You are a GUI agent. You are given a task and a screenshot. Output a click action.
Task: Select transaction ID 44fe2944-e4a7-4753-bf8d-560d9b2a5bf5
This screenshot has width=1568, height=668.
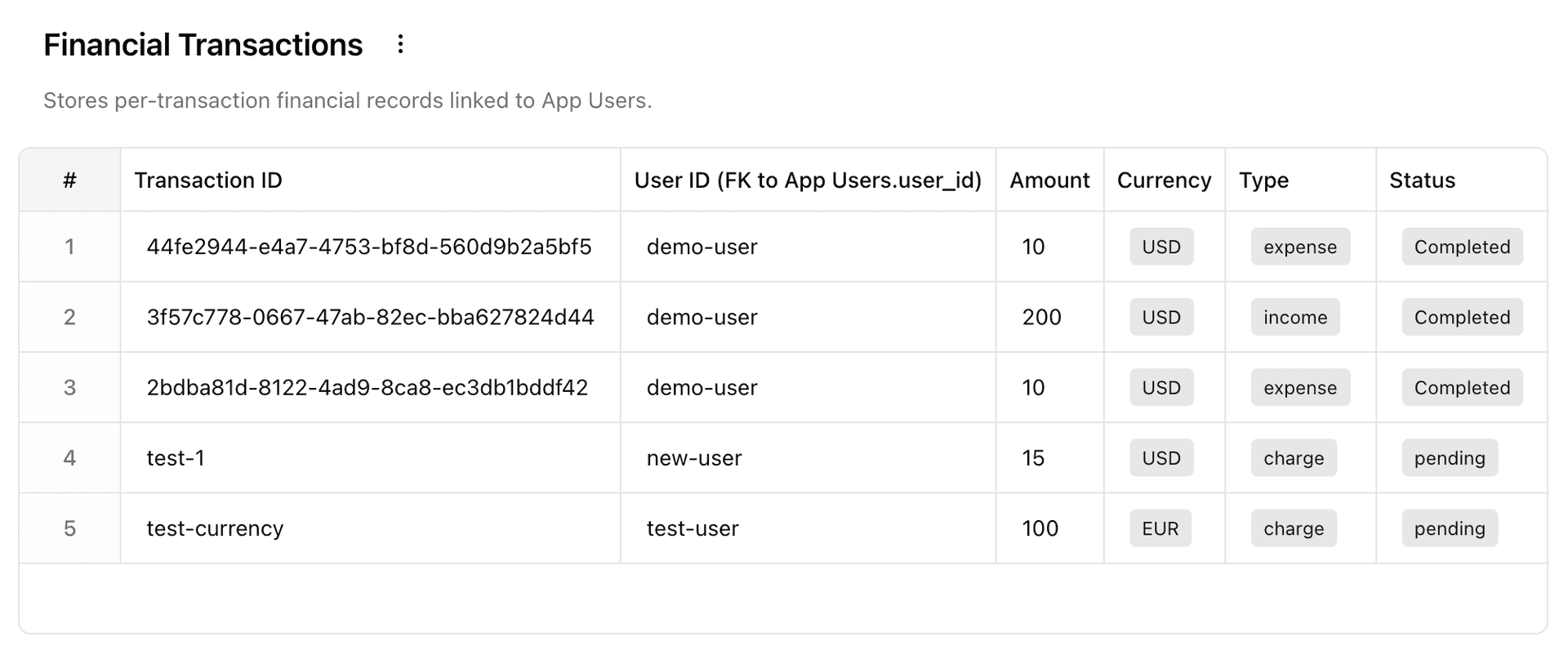click(369, 247)
